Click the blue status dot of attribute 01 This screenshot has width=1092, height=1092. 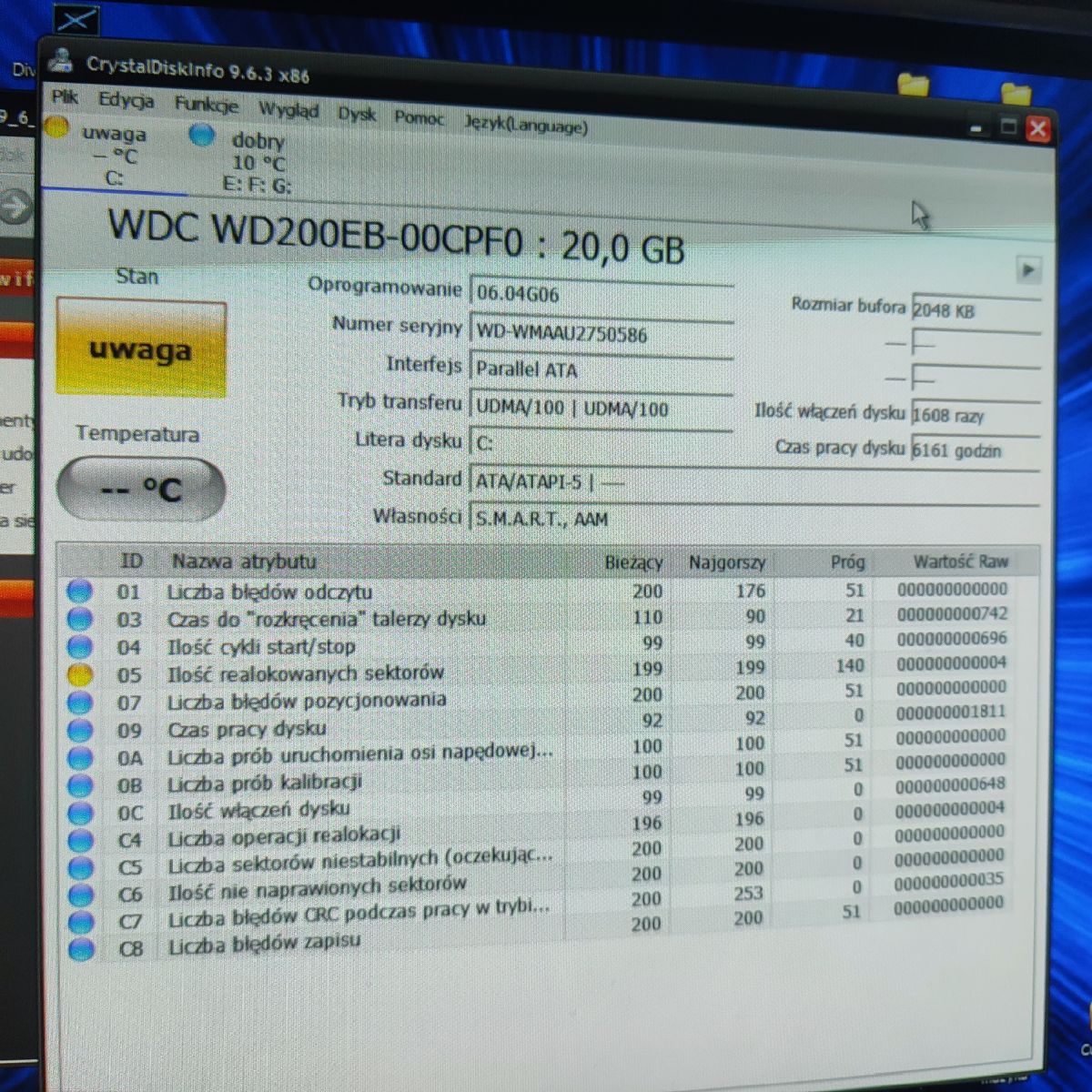(80, 591)
